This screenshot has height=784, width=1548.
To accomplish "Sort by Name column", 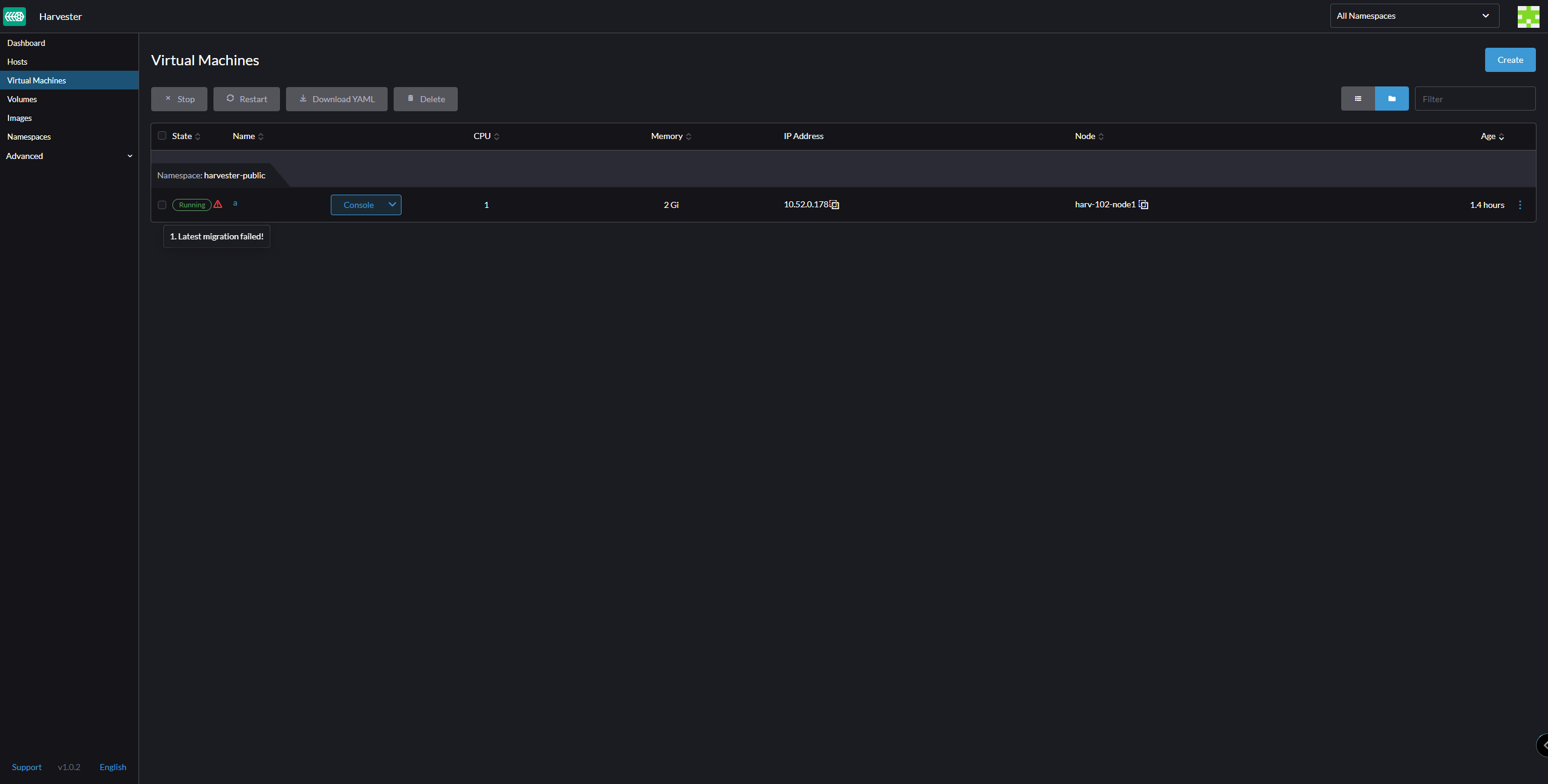I will click(248, 136).
